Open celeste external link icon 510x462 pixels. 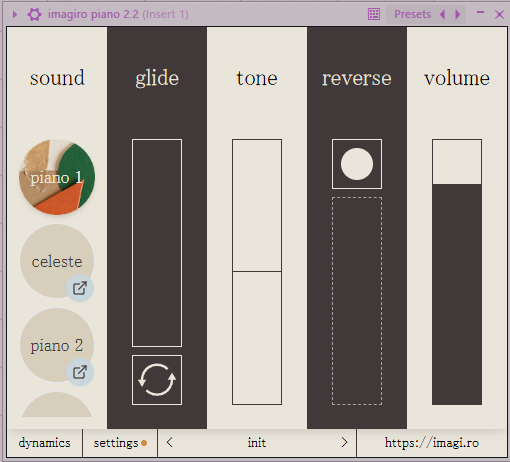coord(80,288)
